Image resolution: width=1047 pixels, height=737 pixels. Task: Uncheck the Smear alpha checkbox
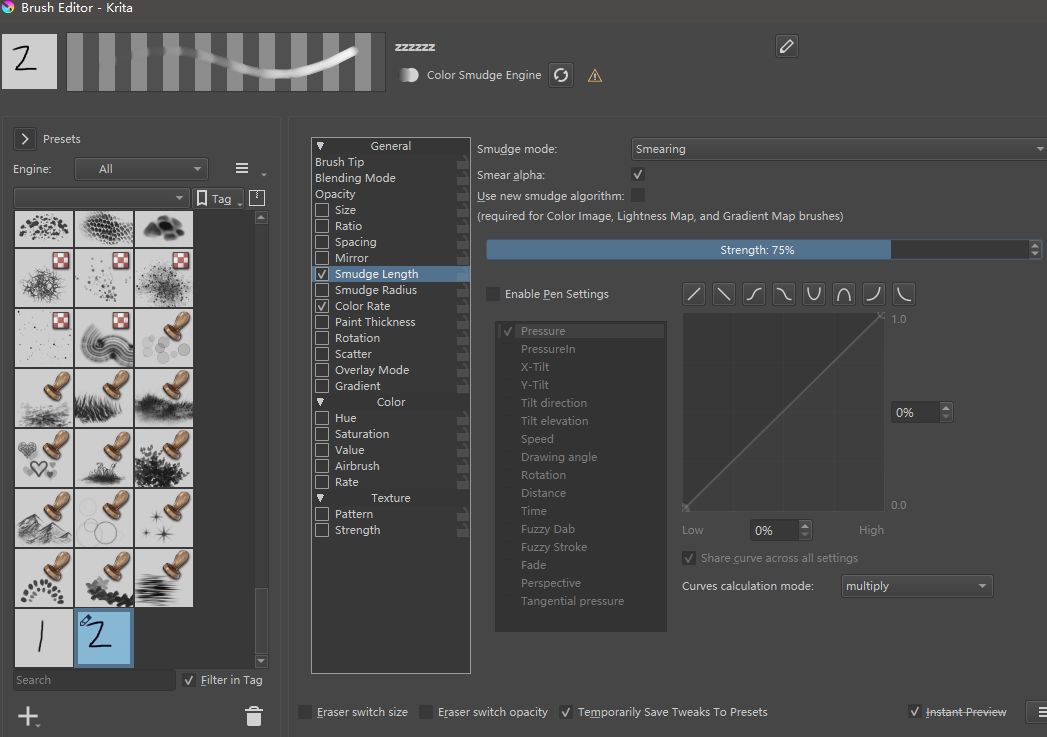(x=638, y=175)
